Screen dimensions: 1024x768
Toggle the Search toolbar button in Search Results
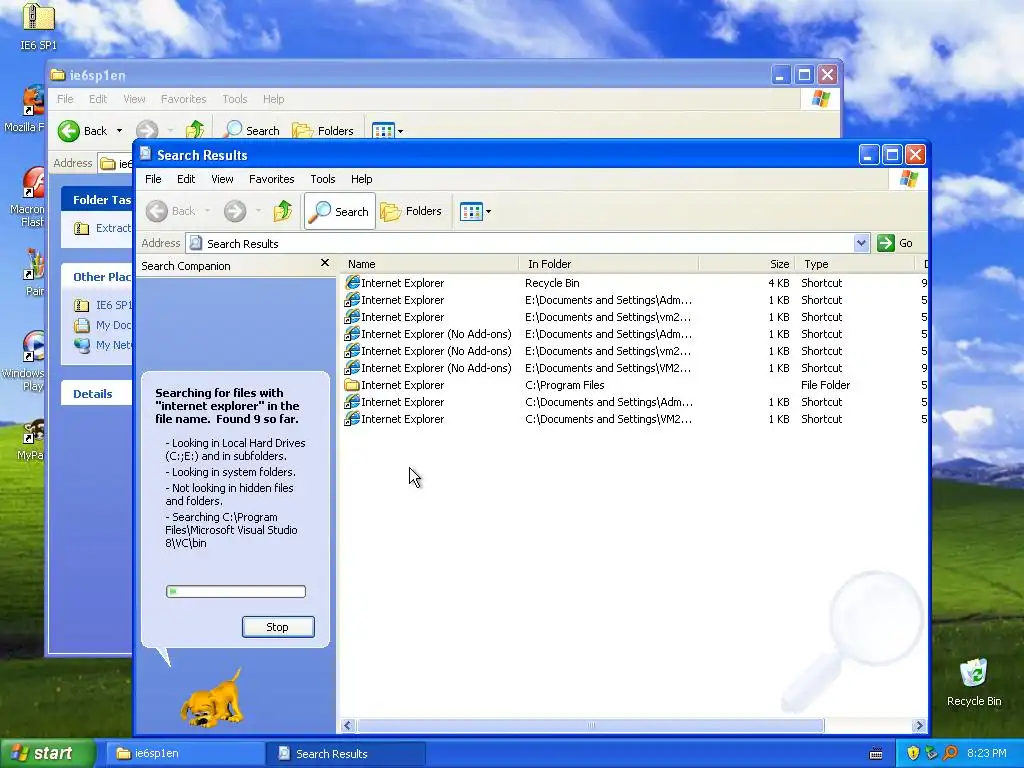(340, 211)
